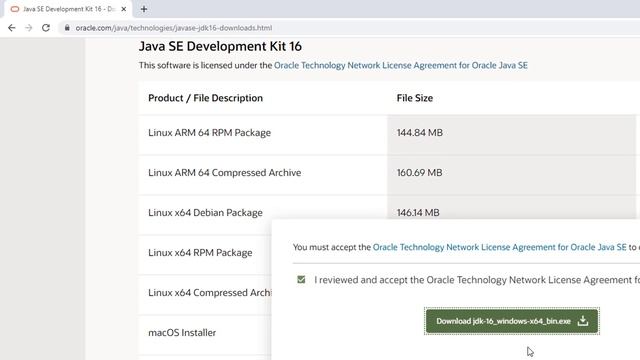Select the Java SE Development Kit 16 tab
Screen dimensions: 640x360
click(68, 9)
